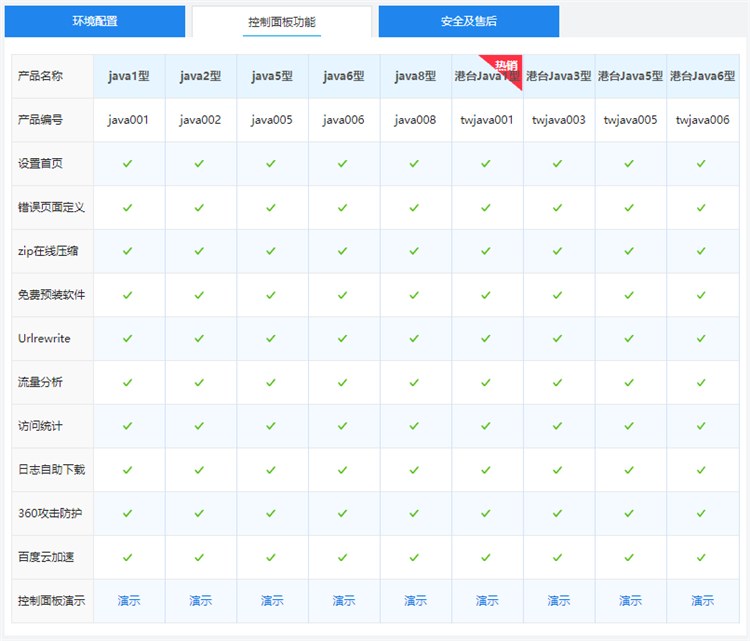This screenshot has height=641, width=750.
Task: Click the 演示 link for java1型
Action: pos(129,601)
